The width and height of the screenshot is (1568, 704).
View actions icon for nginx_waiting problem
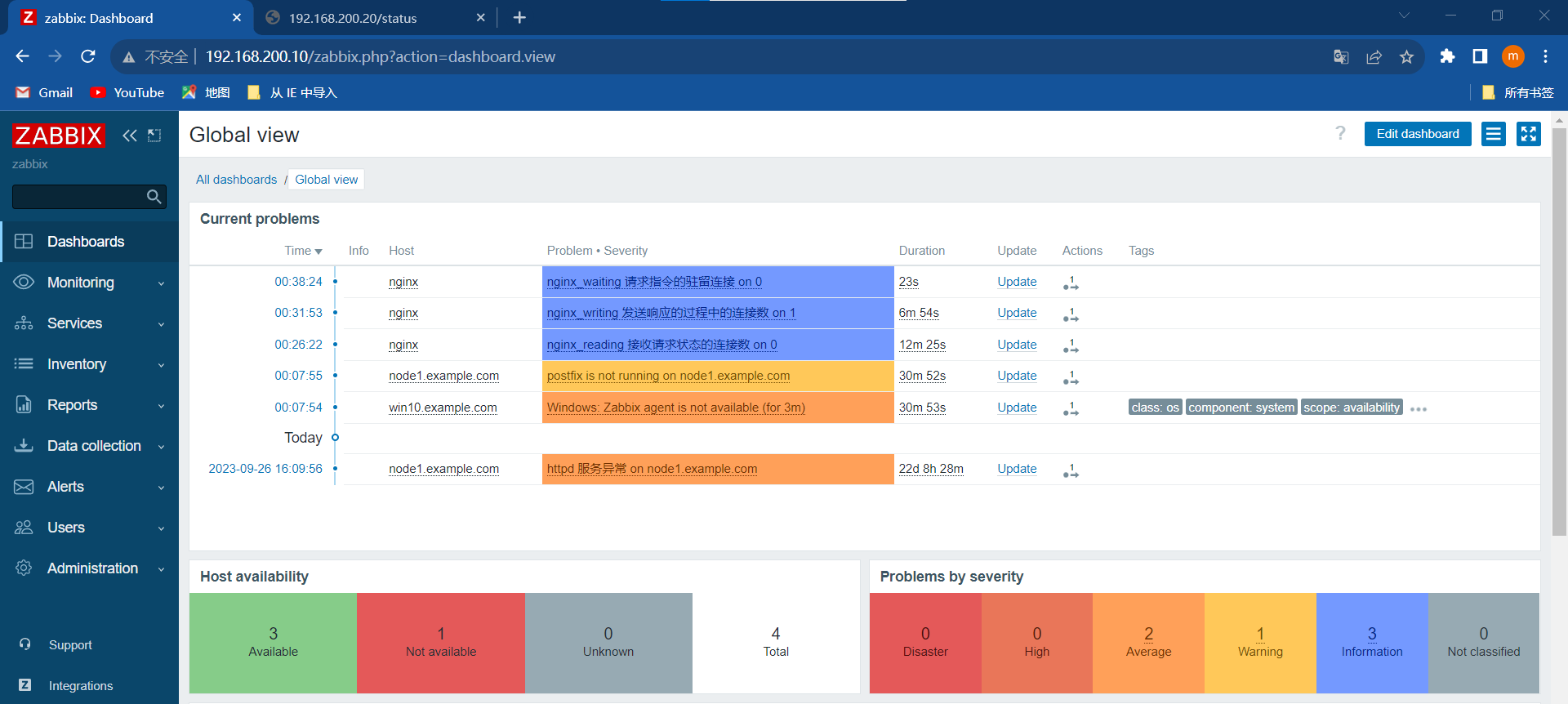1071,283
